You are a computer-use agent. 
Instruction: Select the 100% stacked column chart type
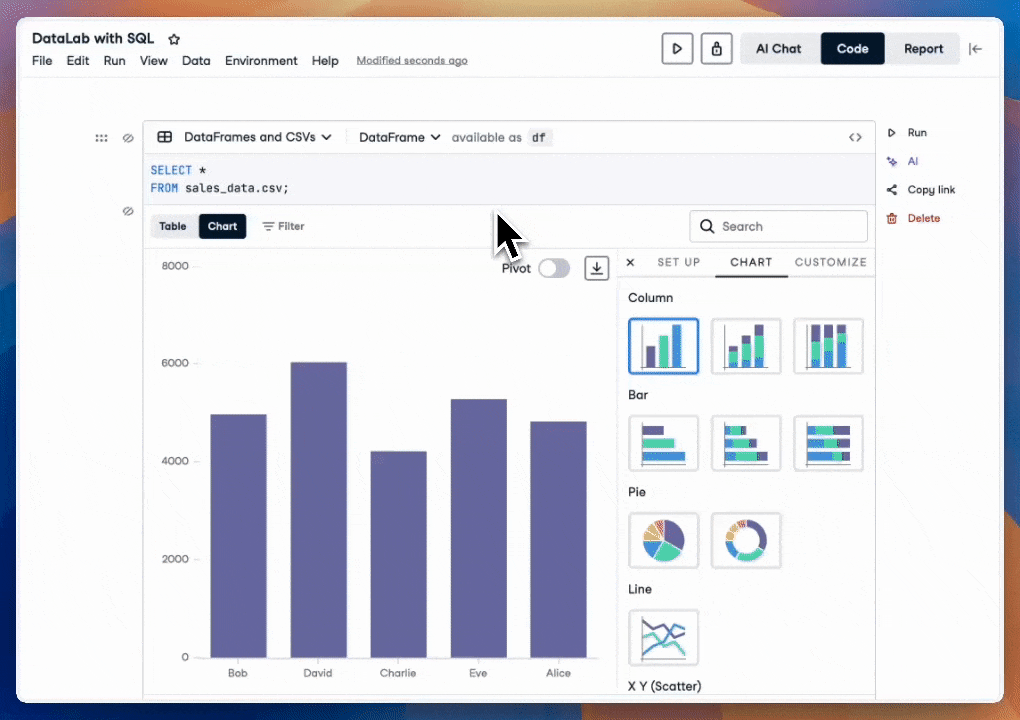coord(829,346)
